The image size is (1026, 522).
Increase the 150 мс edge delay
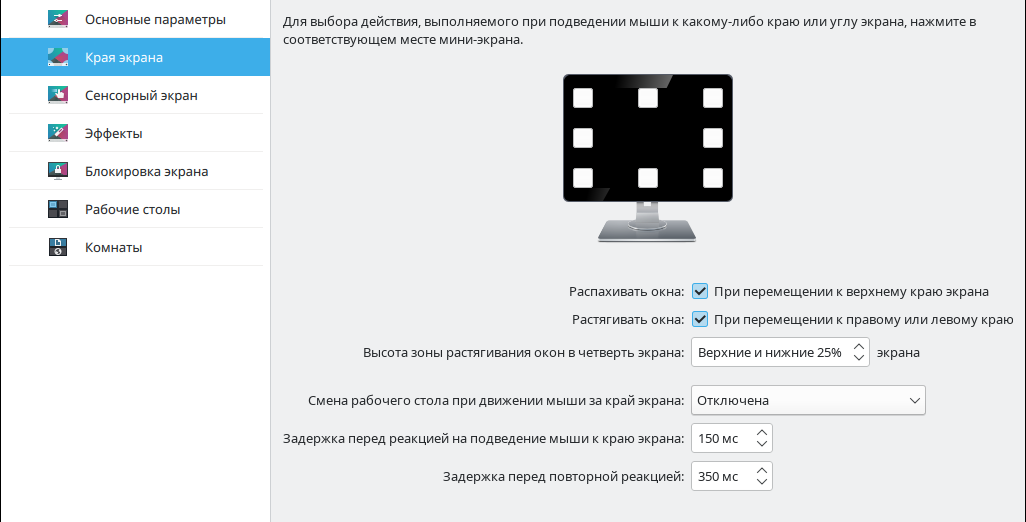(762, 433)
